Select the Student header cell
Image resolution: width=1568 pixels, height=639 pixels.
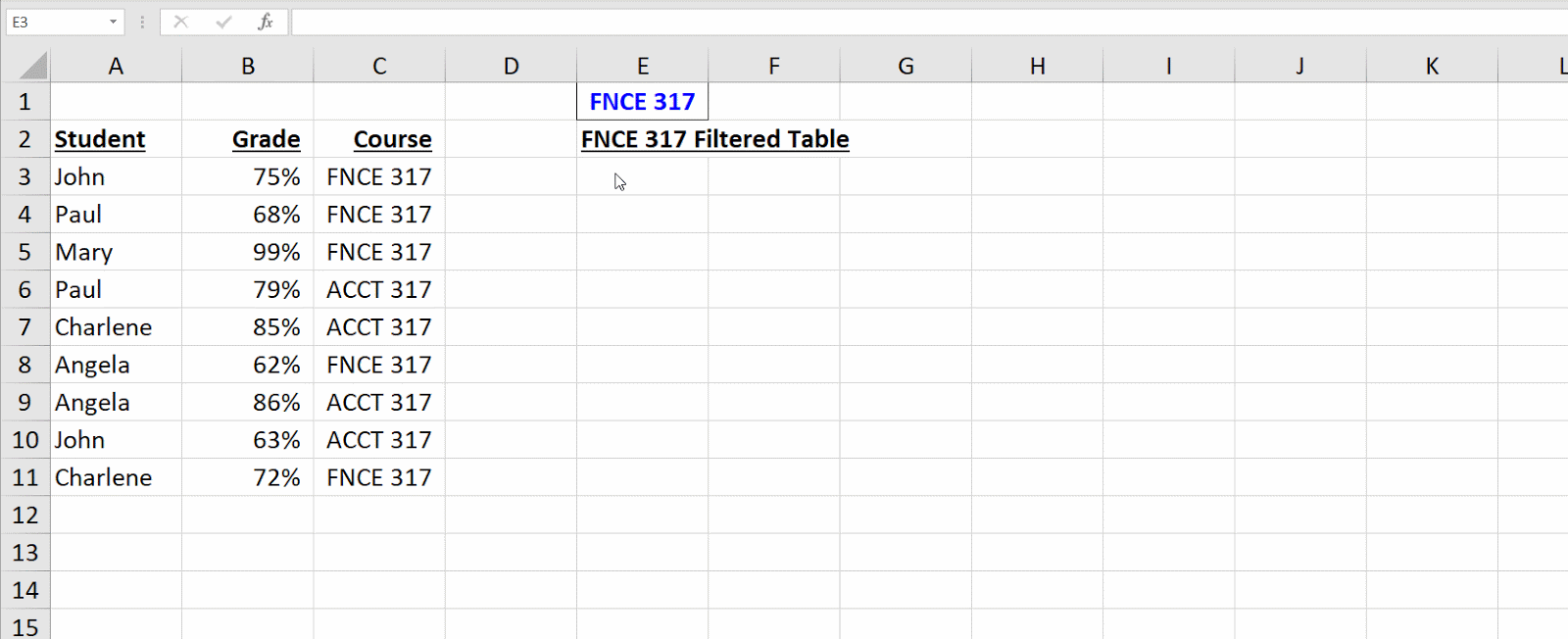[100, 140]
